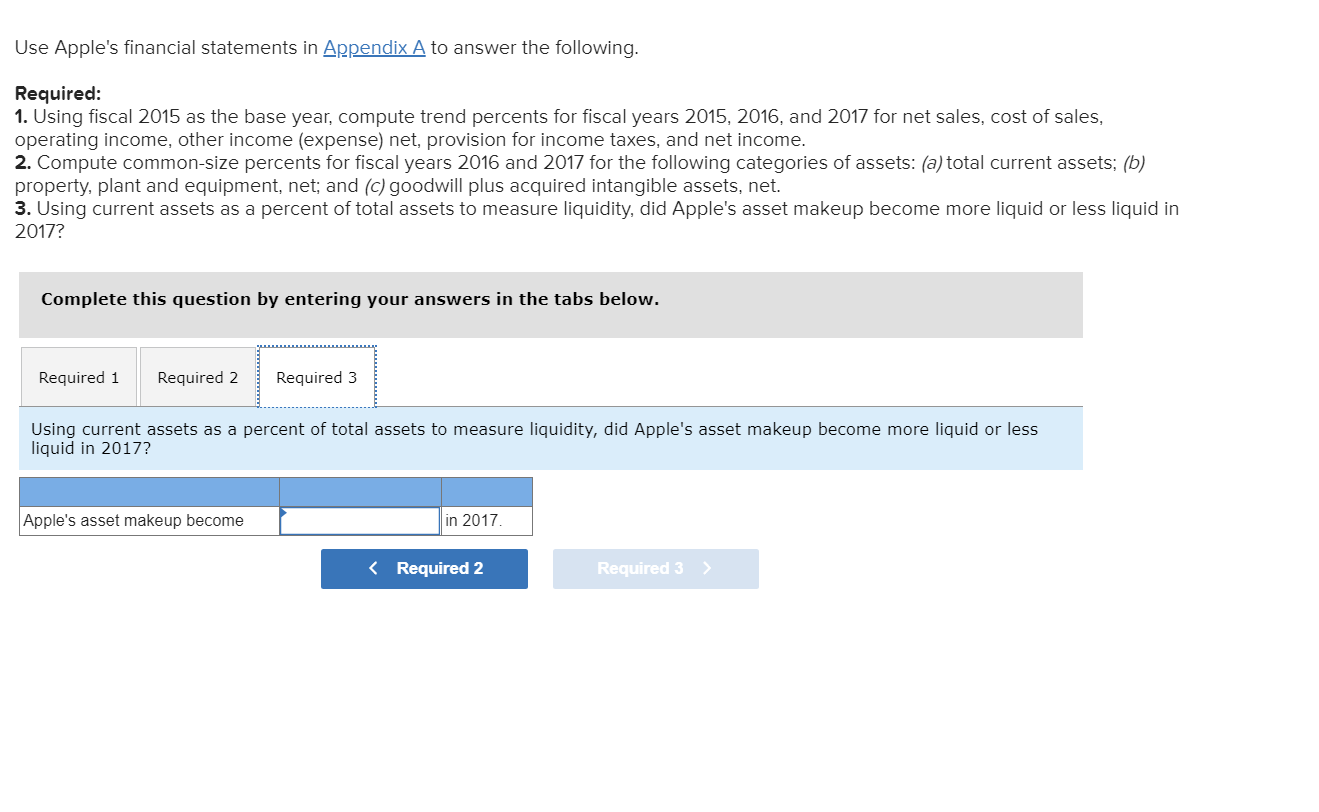Click the middle blue table header cell
This screenshot has width=1319, height=812.
(x=360, y=491)
